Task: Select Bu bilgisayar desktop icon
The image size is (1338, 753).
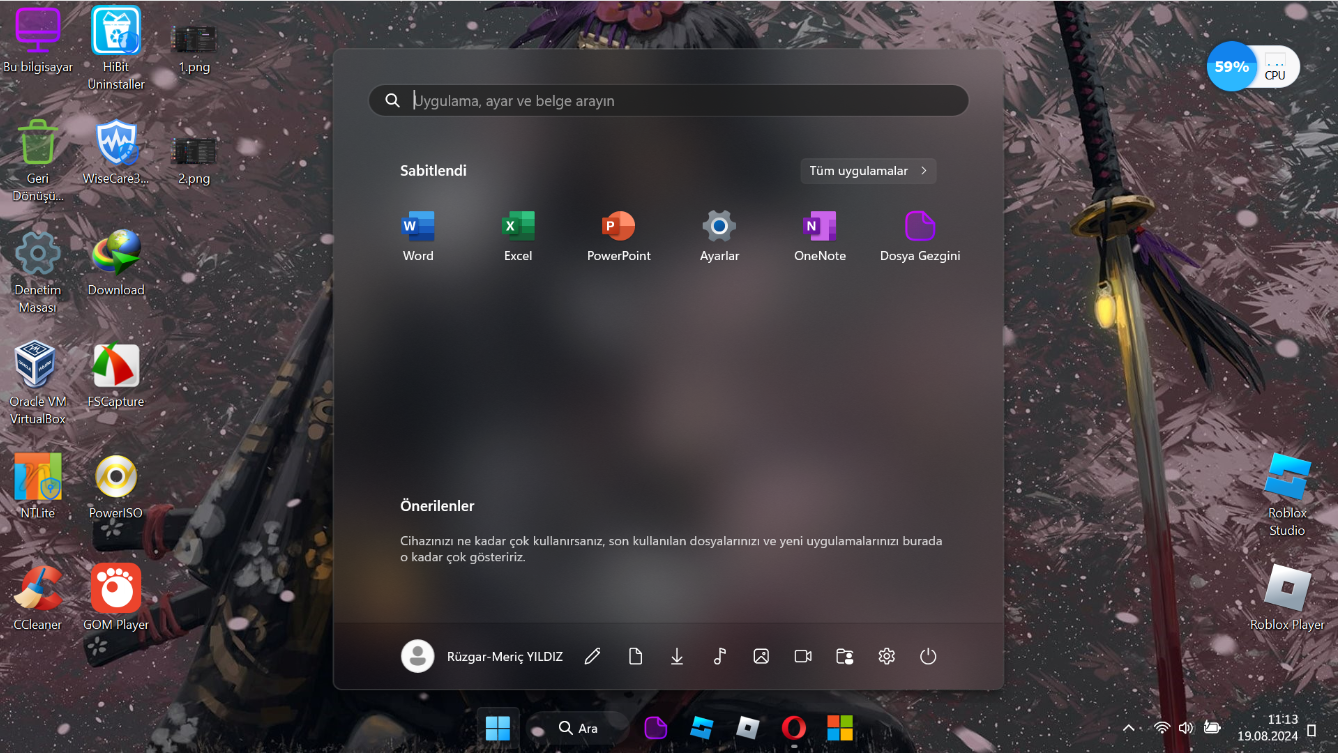Action: coord(38,41)
